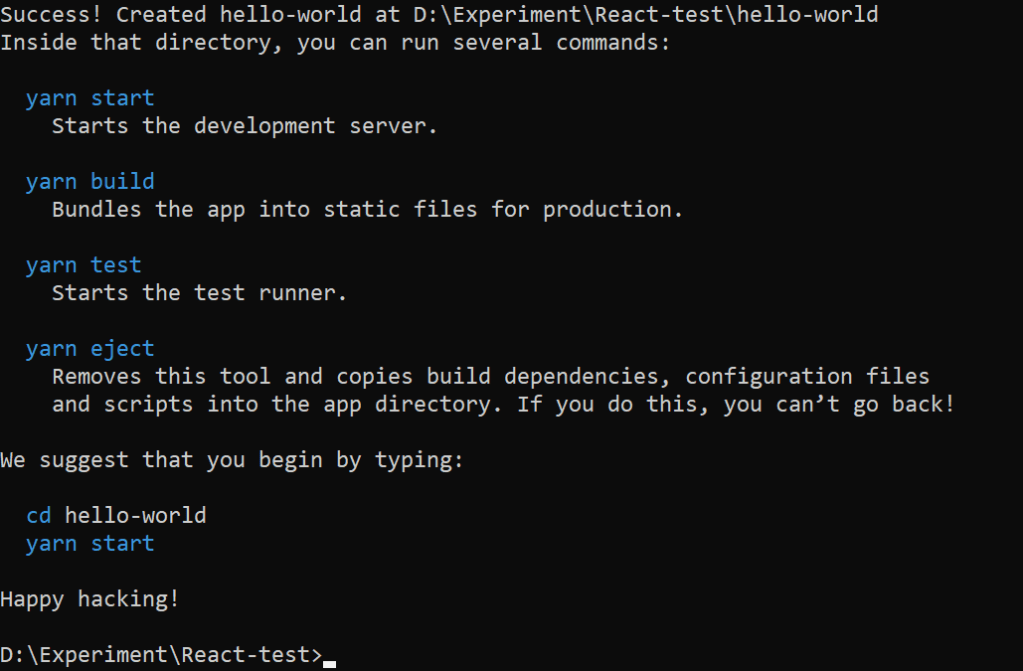
Task: Click the blue "yarn test" command
Action: [84, 265]
